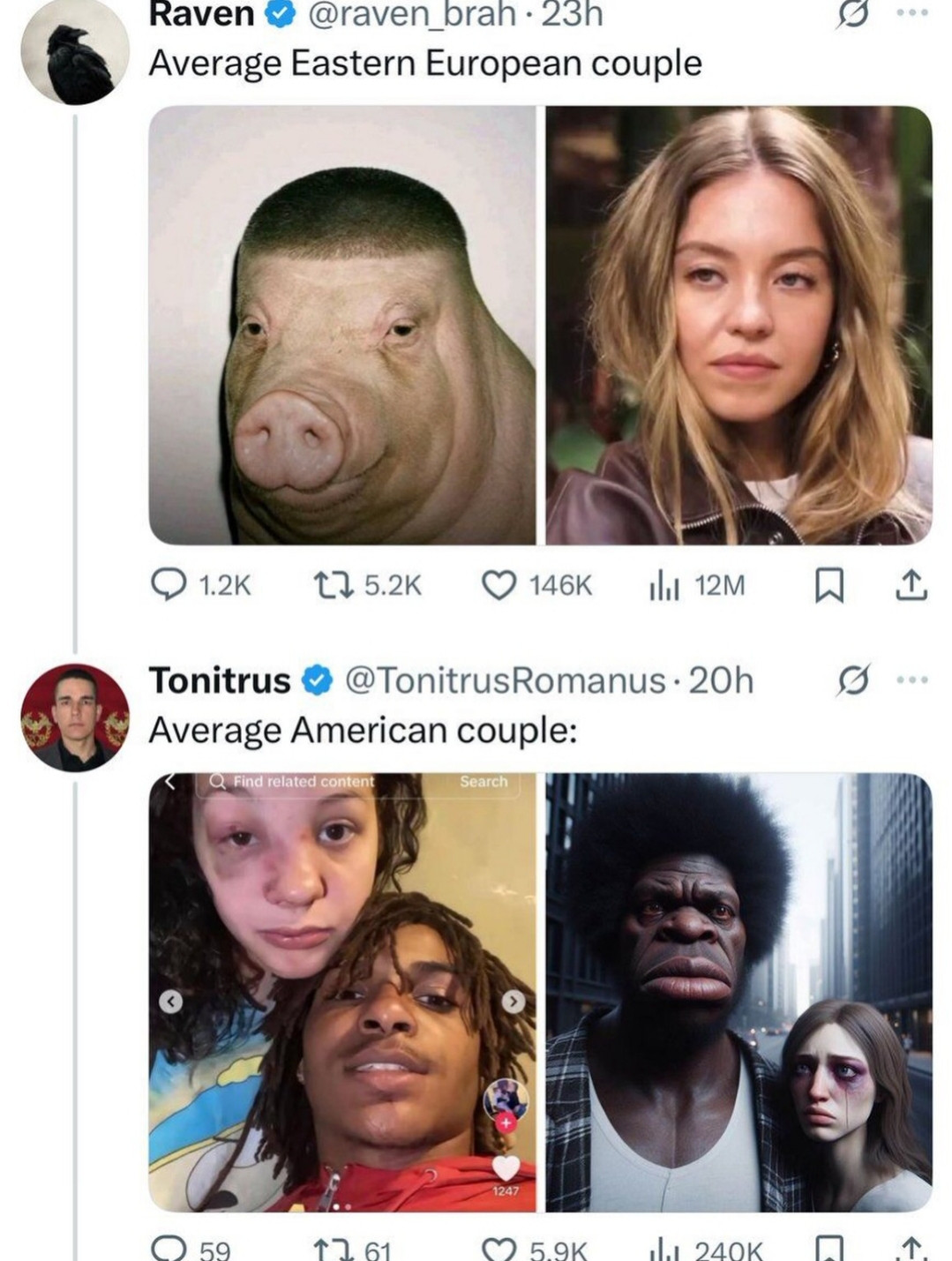Click the Grok icon on Tonitrus's tweet

853,679
